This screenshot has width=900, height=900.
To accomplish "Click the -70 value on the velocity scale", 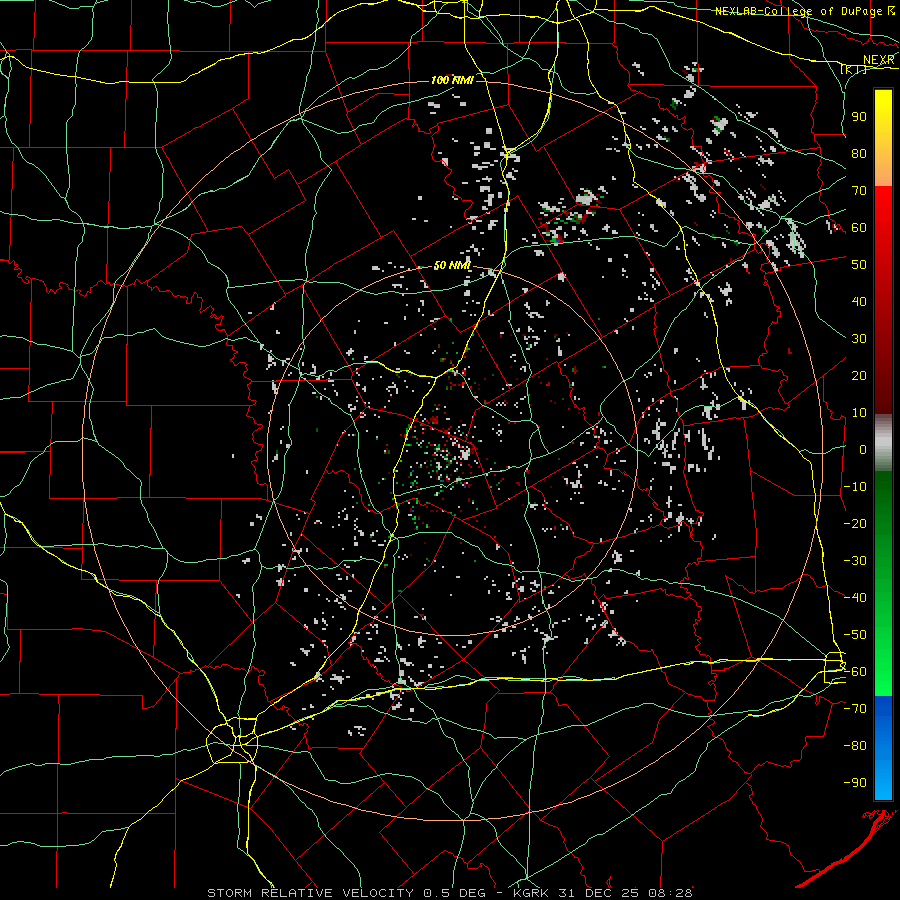I will coord(855,709).
